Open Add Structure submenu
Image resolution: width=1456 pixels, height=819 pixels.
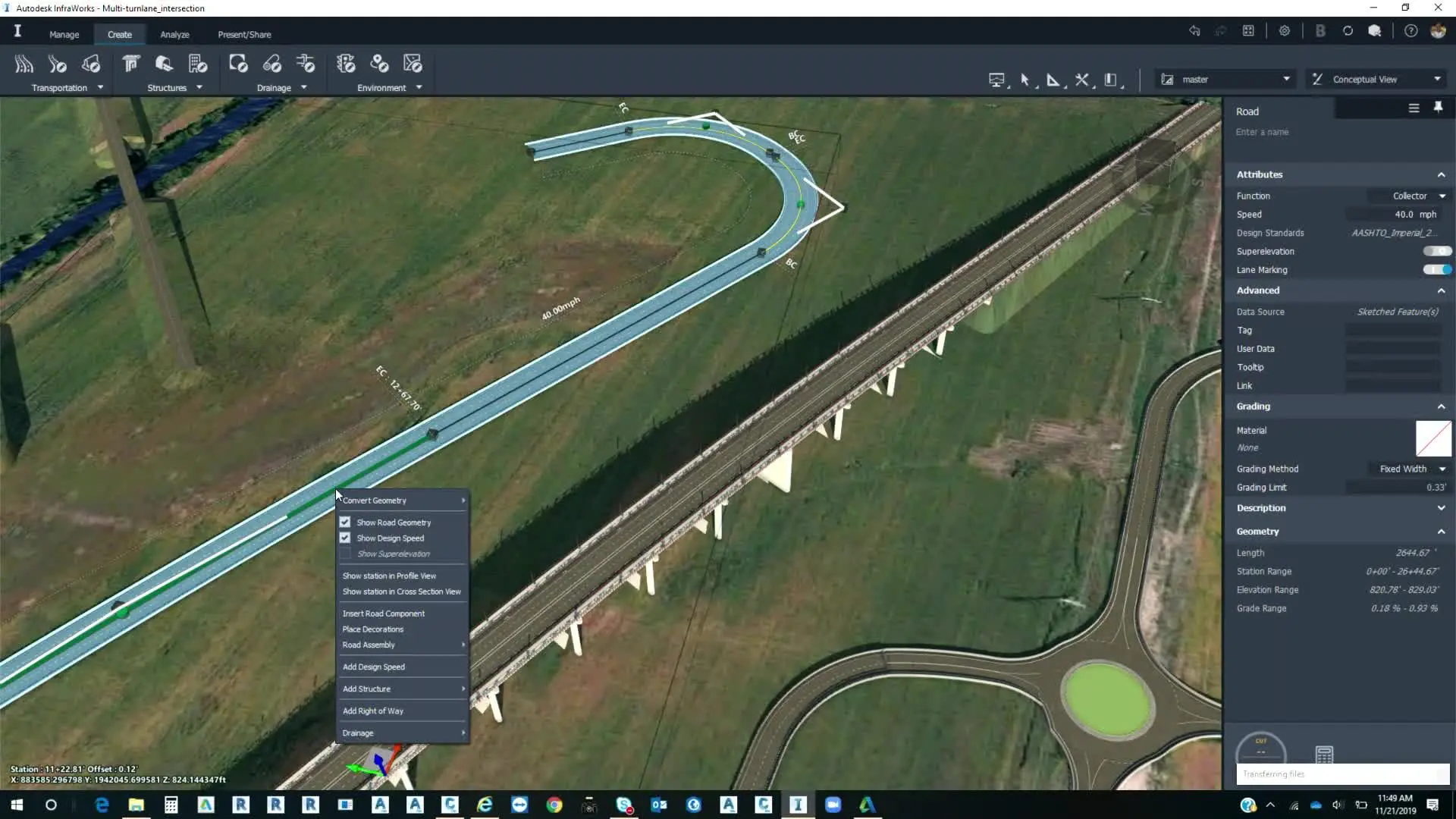point(403,689)
